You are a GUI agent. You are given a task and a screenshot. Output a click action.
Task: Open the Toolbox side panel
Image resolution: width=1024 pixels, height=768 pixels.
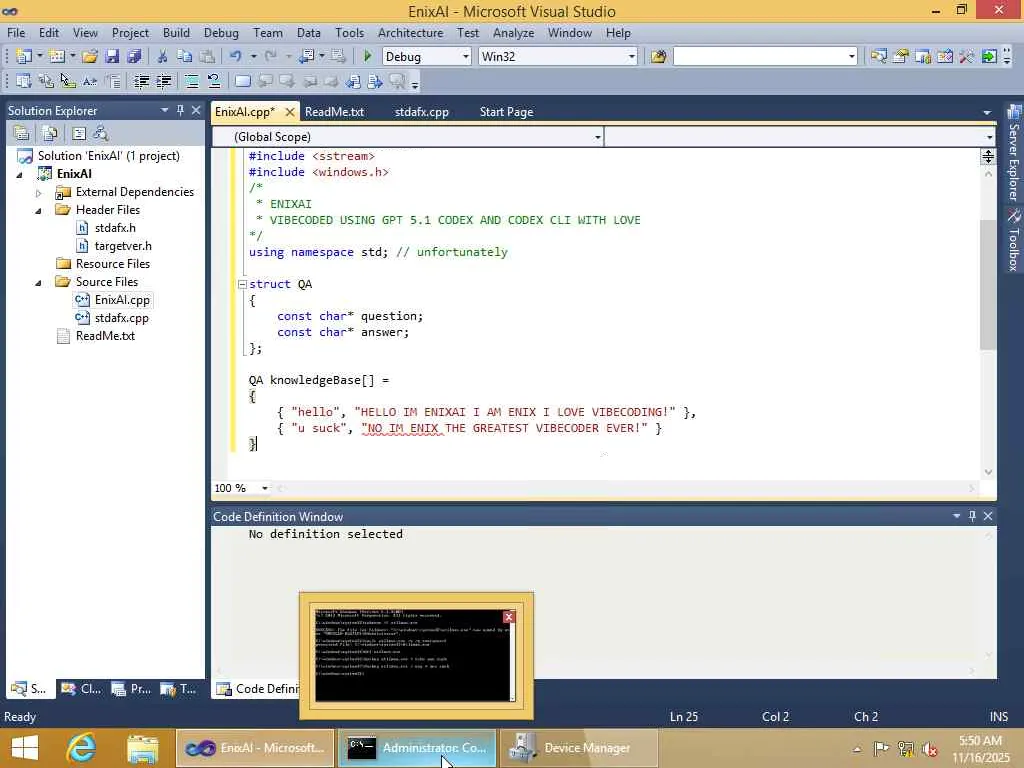1013,243
